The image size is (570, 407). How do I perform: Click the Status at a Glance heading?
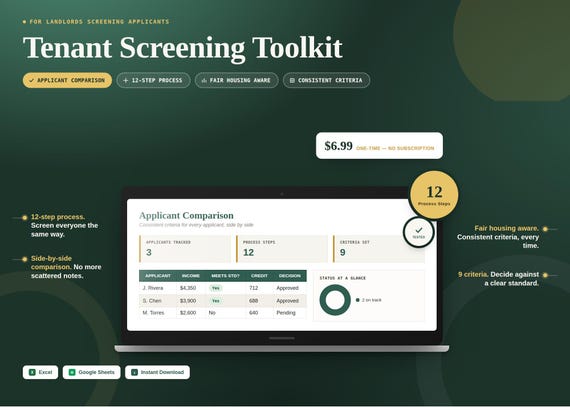[x=342, y=278]
